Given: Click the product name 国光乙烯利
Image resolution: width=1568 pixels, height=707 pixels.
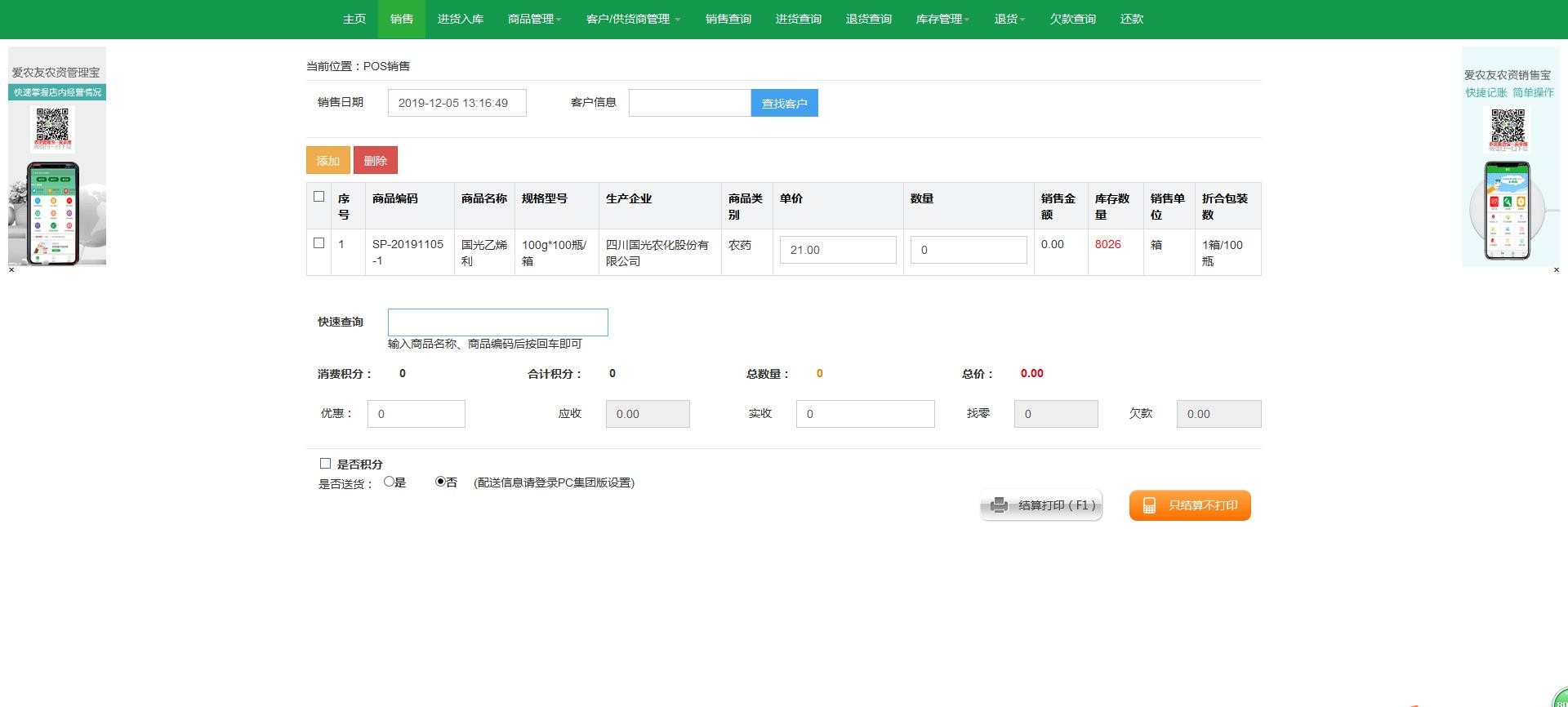Looking at the screenshot, I should (484, 252).
